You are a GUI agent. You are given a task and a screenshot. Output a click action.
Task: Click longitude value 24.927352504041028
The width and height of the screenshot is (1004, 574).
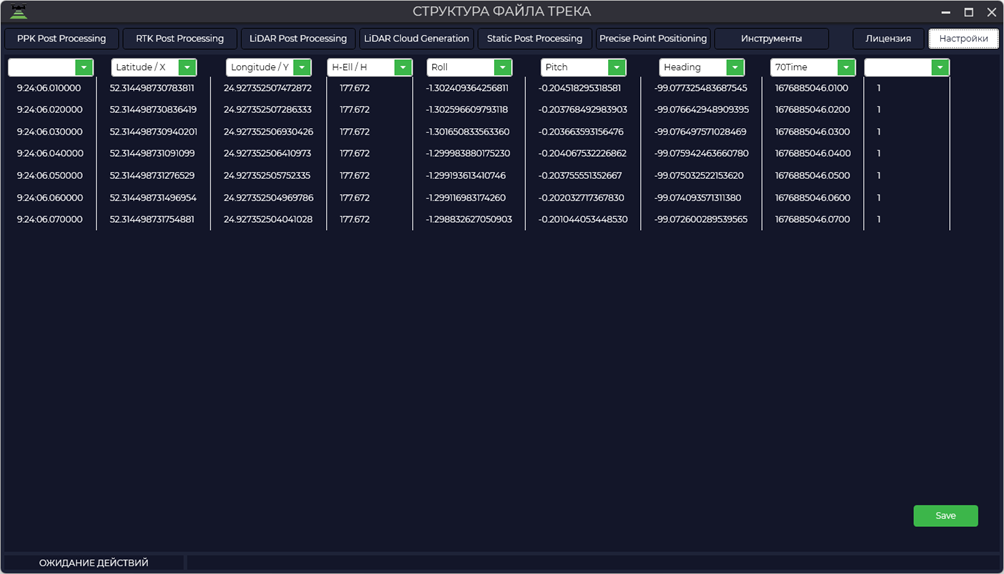[x=268, y=219]
